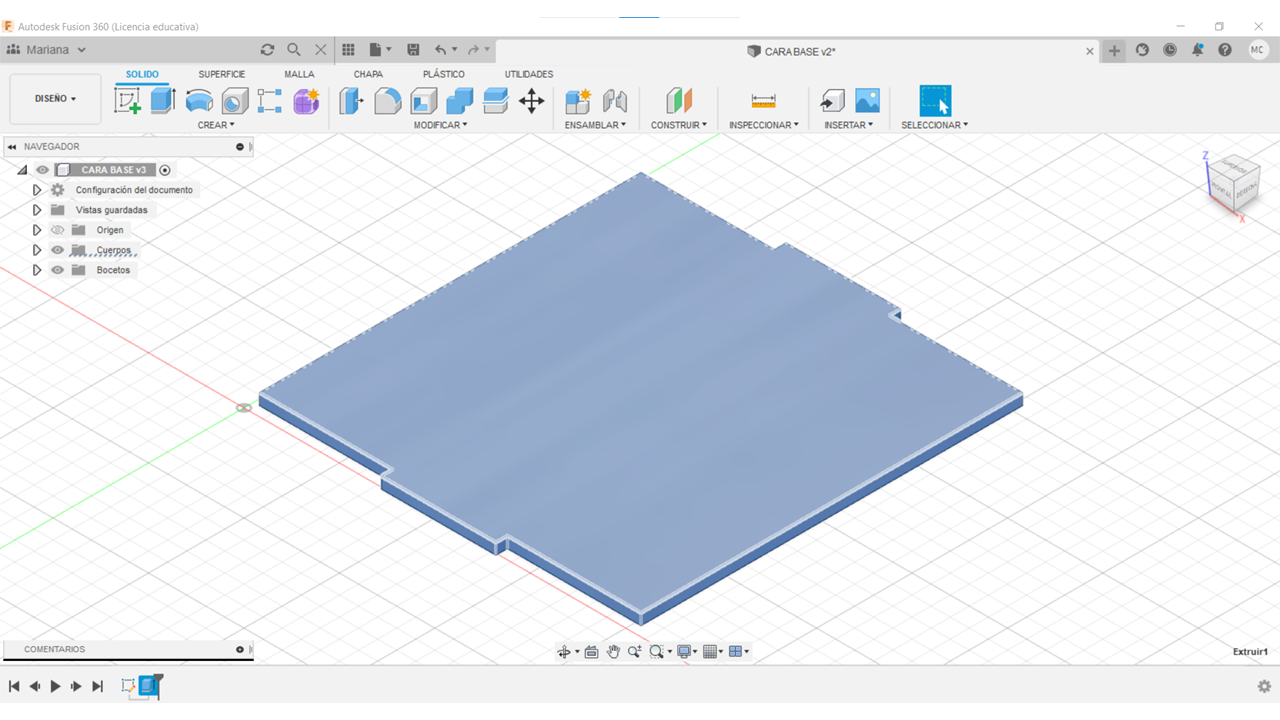Open the Mariana team menu
This screenshot has height=720, width=1280.
(x=46, y=50)
